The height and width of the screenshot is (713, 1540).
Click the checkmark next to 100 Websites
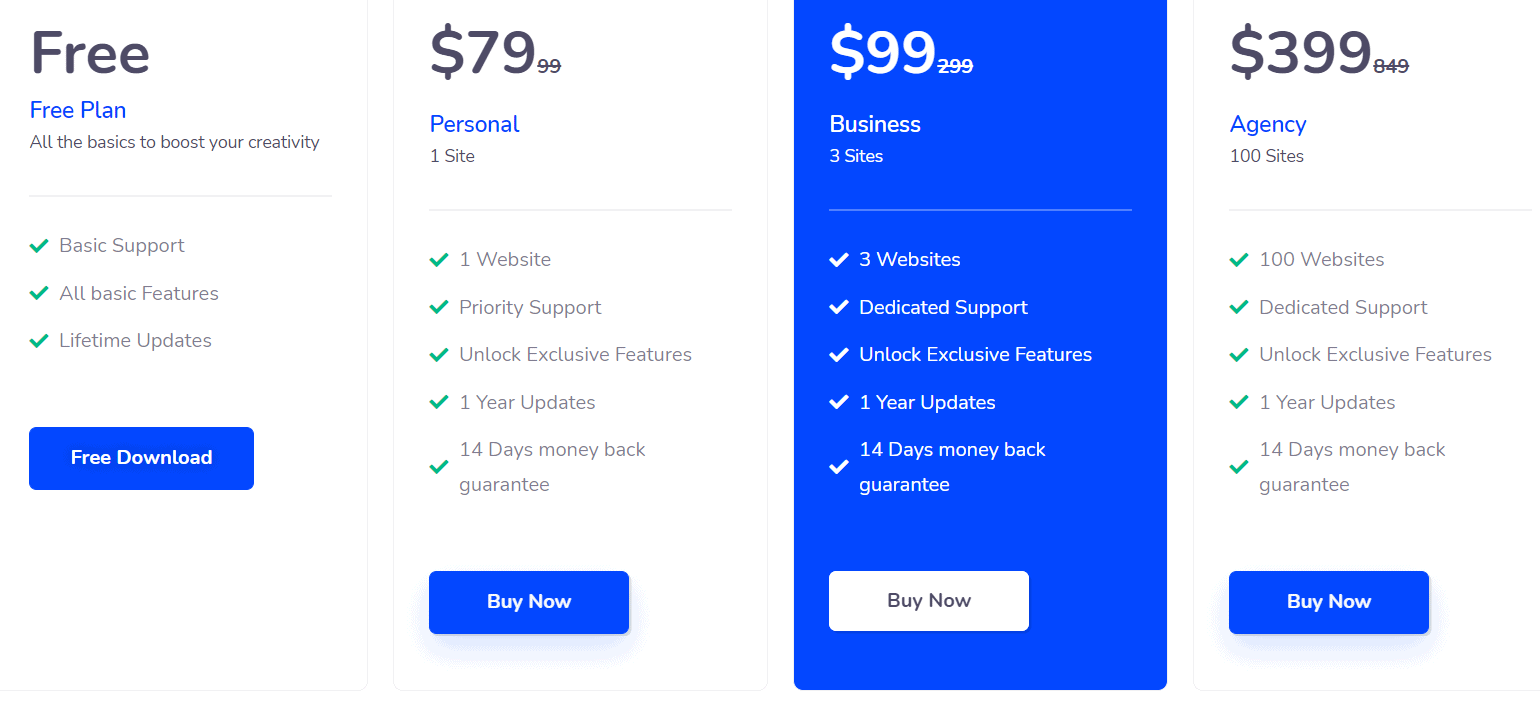[x=1239, y=259]
